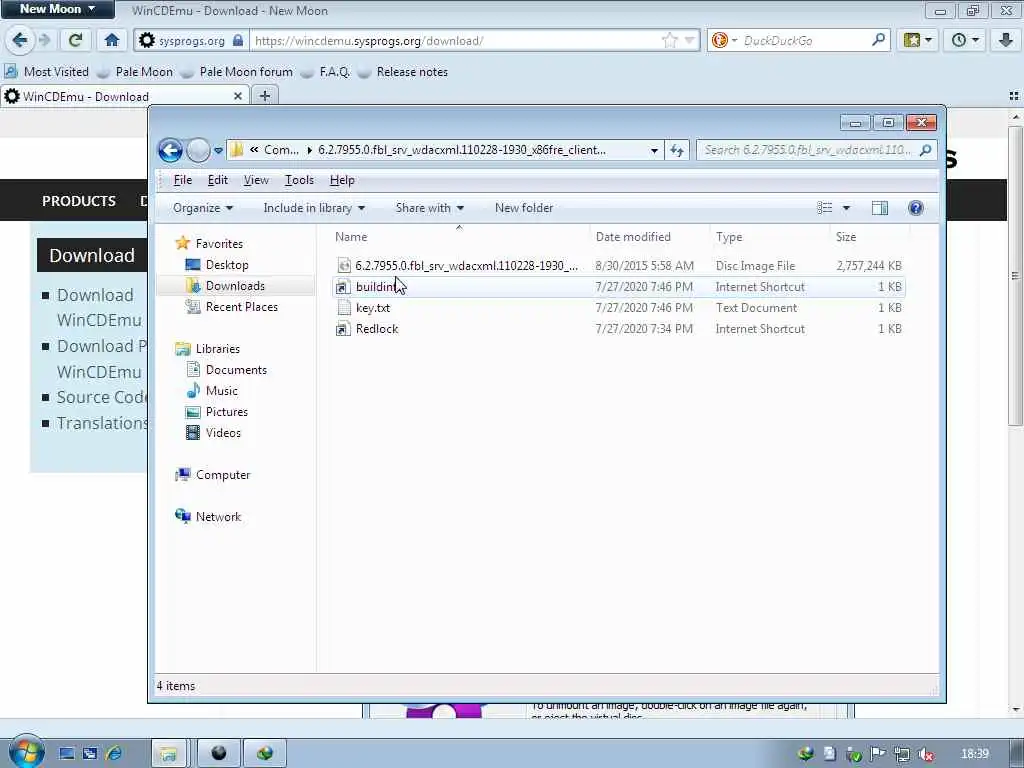1024x768 pixels.
Task: Bookmark this page with the star icon
Action: tap(669, 40)
